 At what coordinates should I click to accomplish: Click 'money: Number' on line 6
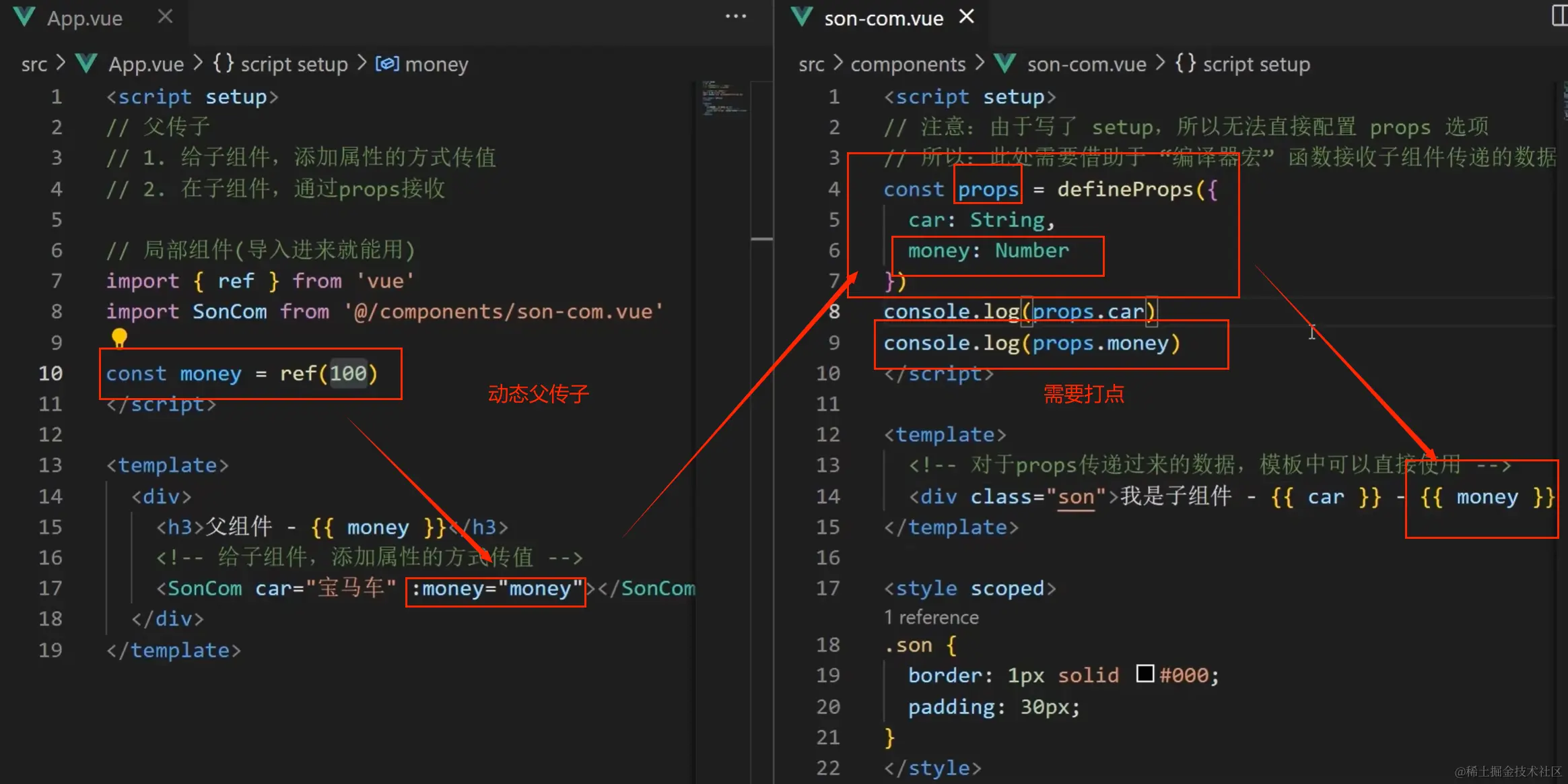pos(988,251)
